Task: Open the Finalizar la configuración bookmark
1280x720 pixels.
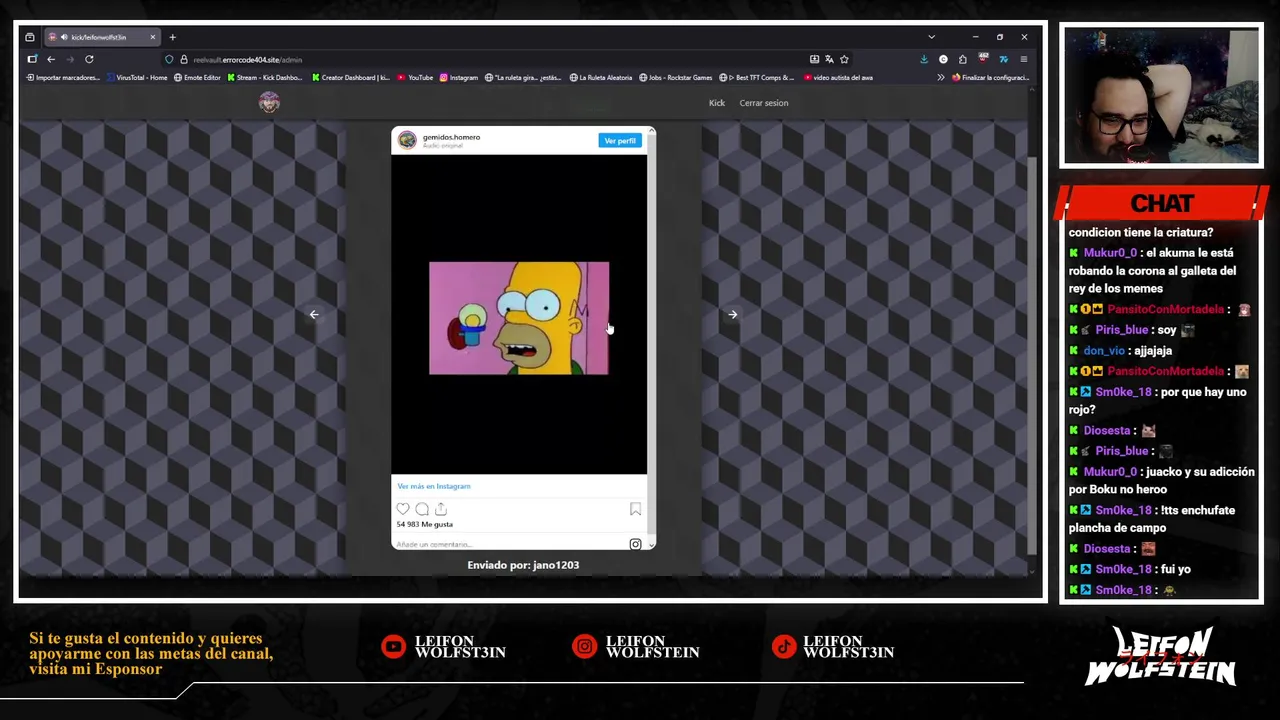Action: pyautogui.click(x=990, y=77)
